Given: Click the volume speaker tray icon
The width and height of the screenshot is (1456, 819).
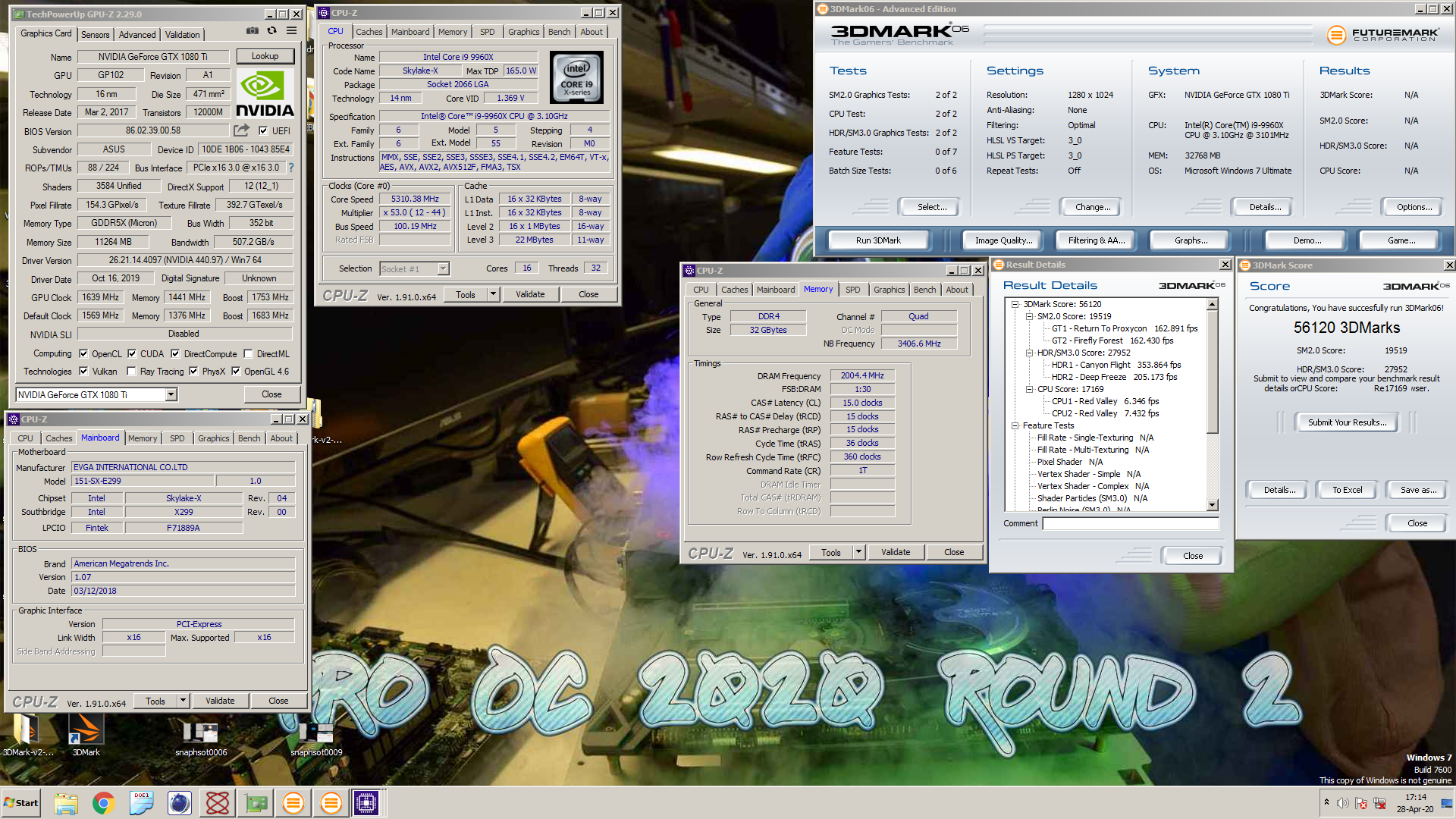Looking at the screenshot, I should point(1343,803).
